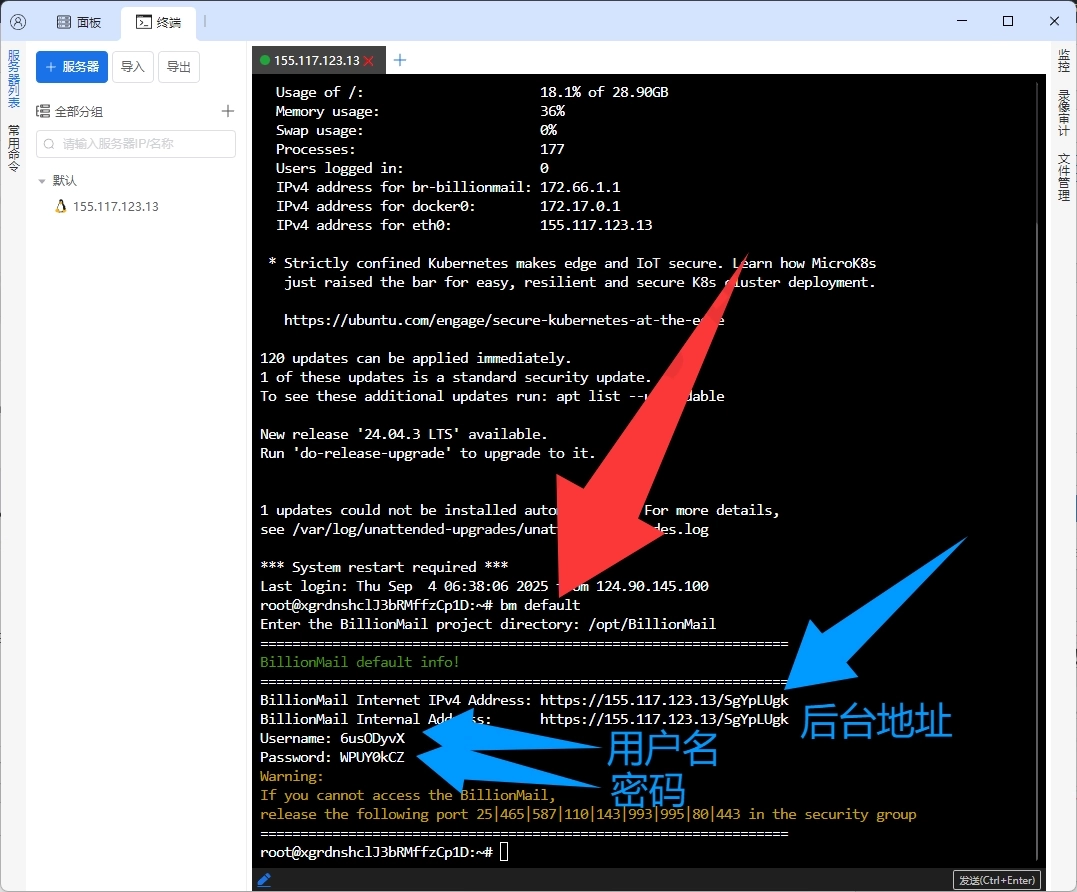
Task: Click the 发送(Ctrl+Enter) send button
Action: pos(997,880)
